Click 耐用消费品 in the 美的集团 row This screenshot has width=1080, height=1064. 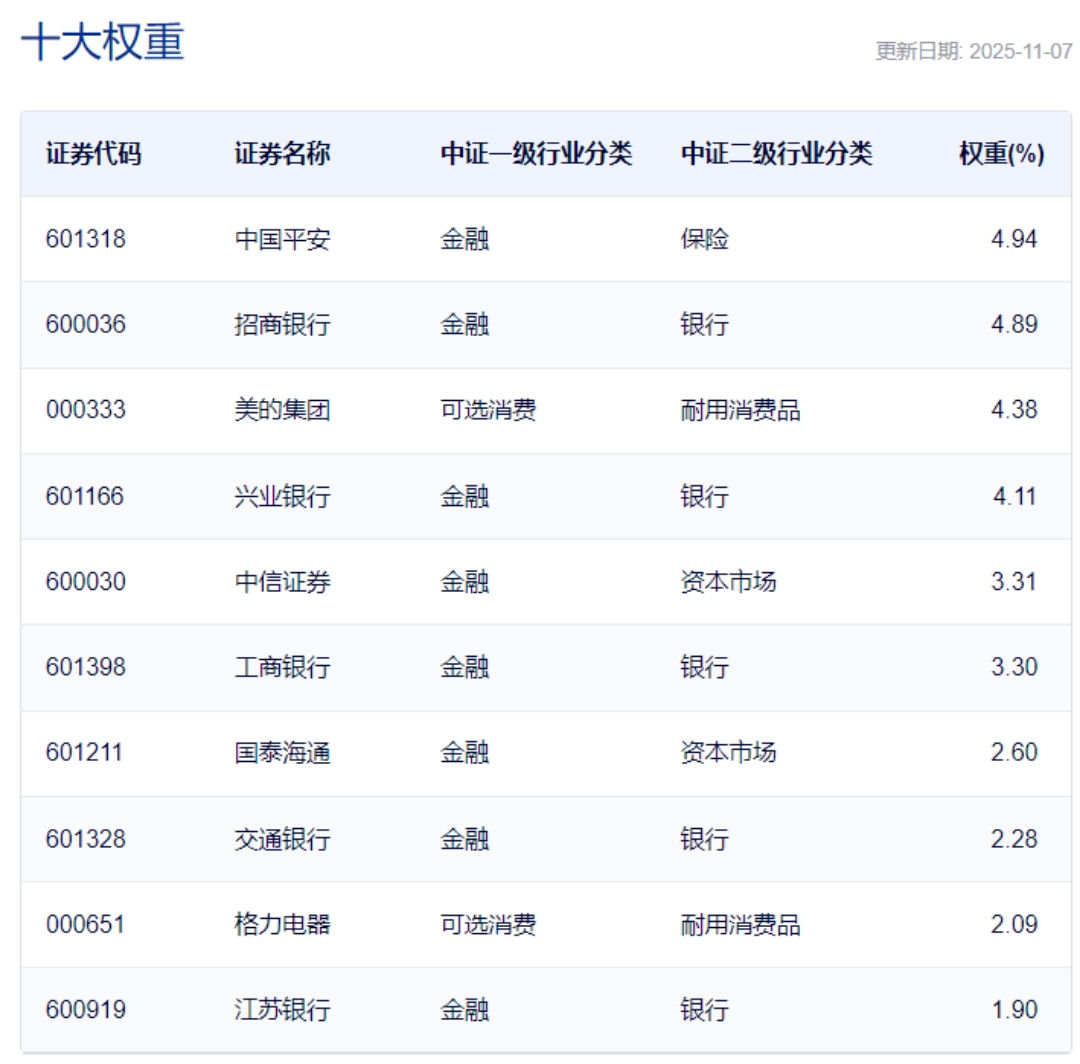(x=740, y=410)
